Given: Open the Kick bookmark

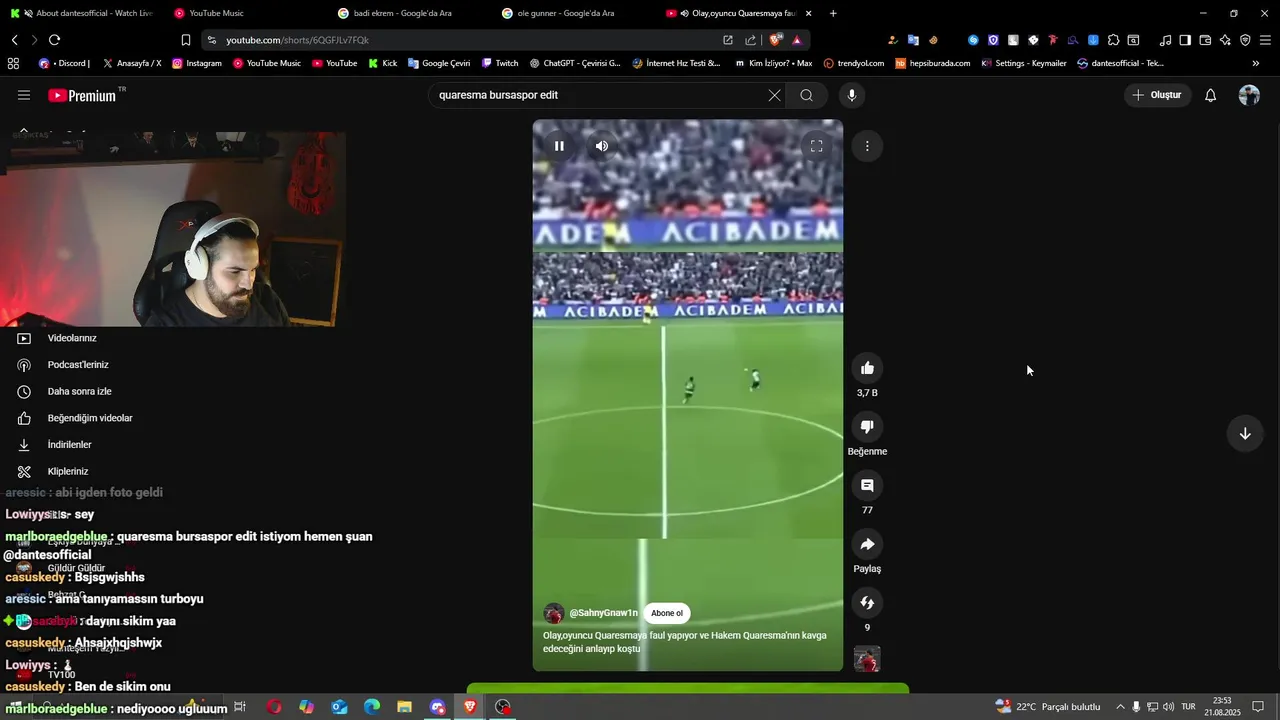Looking at the screenshot, I should point(382,63).
